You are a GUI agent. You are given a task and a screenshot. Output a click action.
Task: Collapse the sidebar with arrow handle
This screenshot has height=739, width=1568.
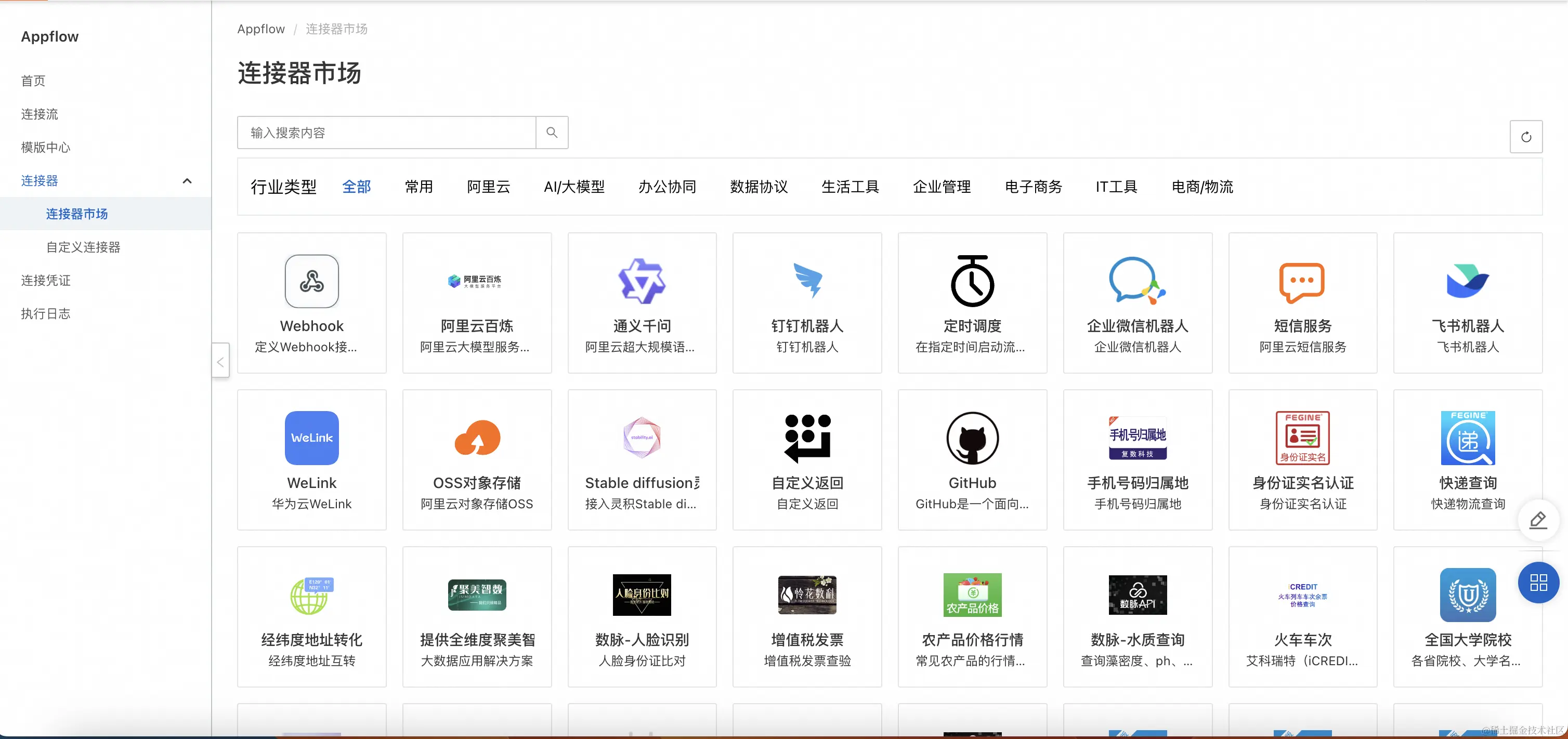(x=220, y=361)
